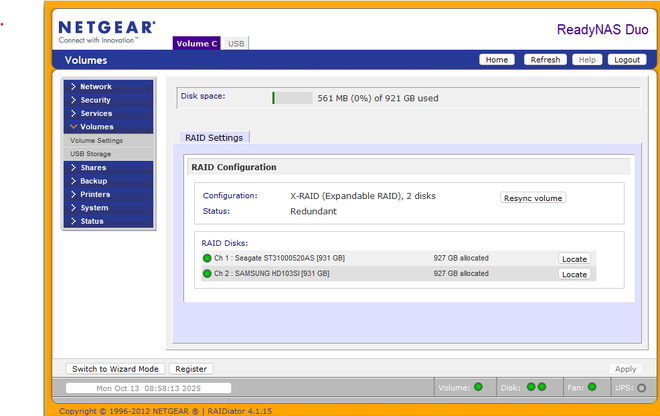Image resolution: width=660 pixels, height=416 pixels.
Task: Click '927 GB allocated' for Ch 2
Action: point(461,274)
